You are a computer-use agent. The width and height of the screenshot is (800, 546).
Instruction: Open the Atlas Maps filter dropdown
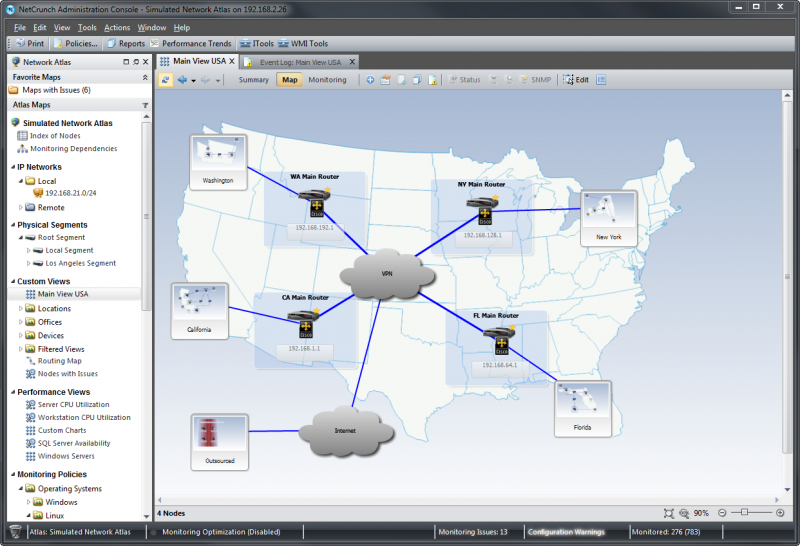coord(145,105)
